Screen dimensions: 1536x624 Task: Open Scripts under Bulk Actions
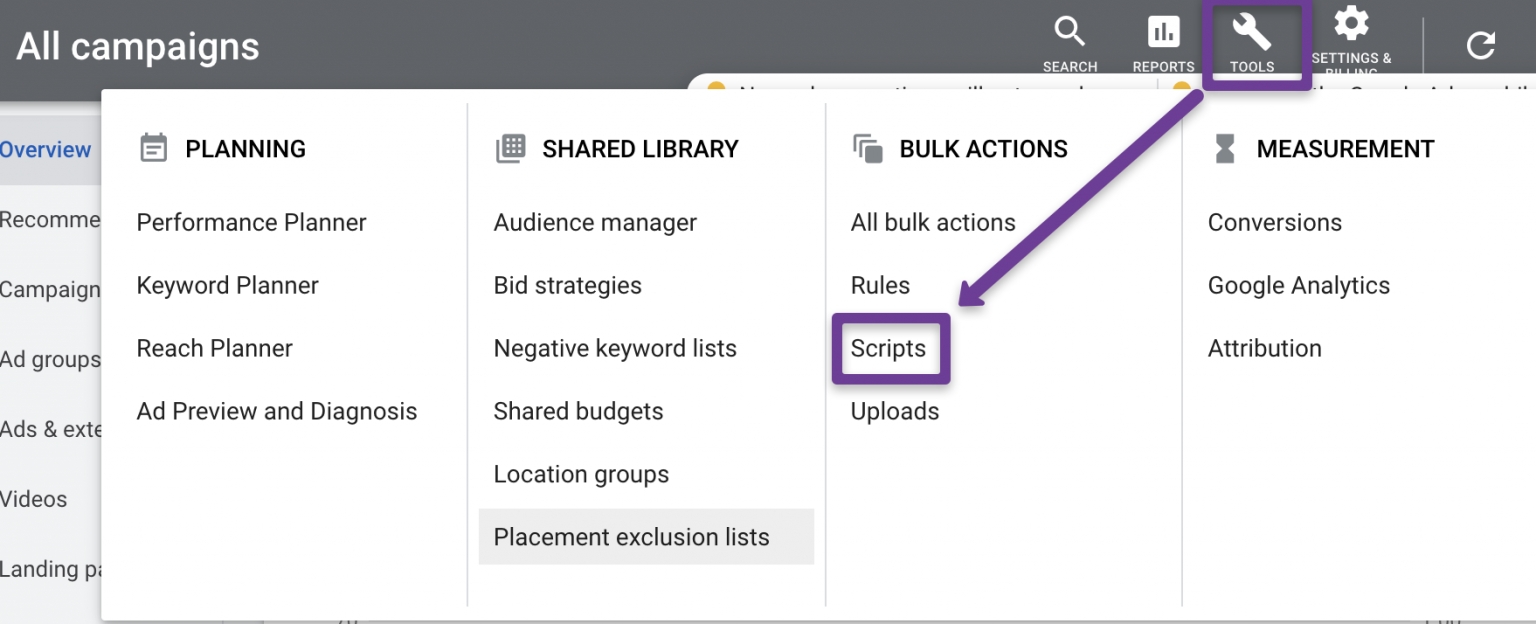888,348
